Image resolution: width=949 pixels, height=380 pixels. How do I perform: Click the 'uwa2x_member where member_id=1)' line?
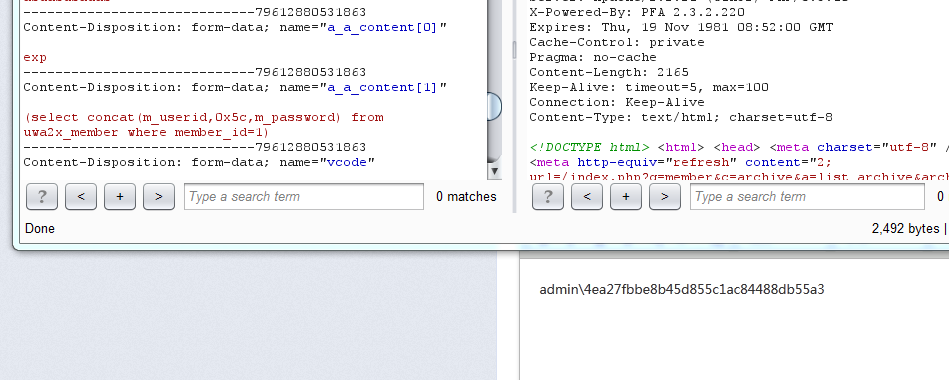click(146, 133)
